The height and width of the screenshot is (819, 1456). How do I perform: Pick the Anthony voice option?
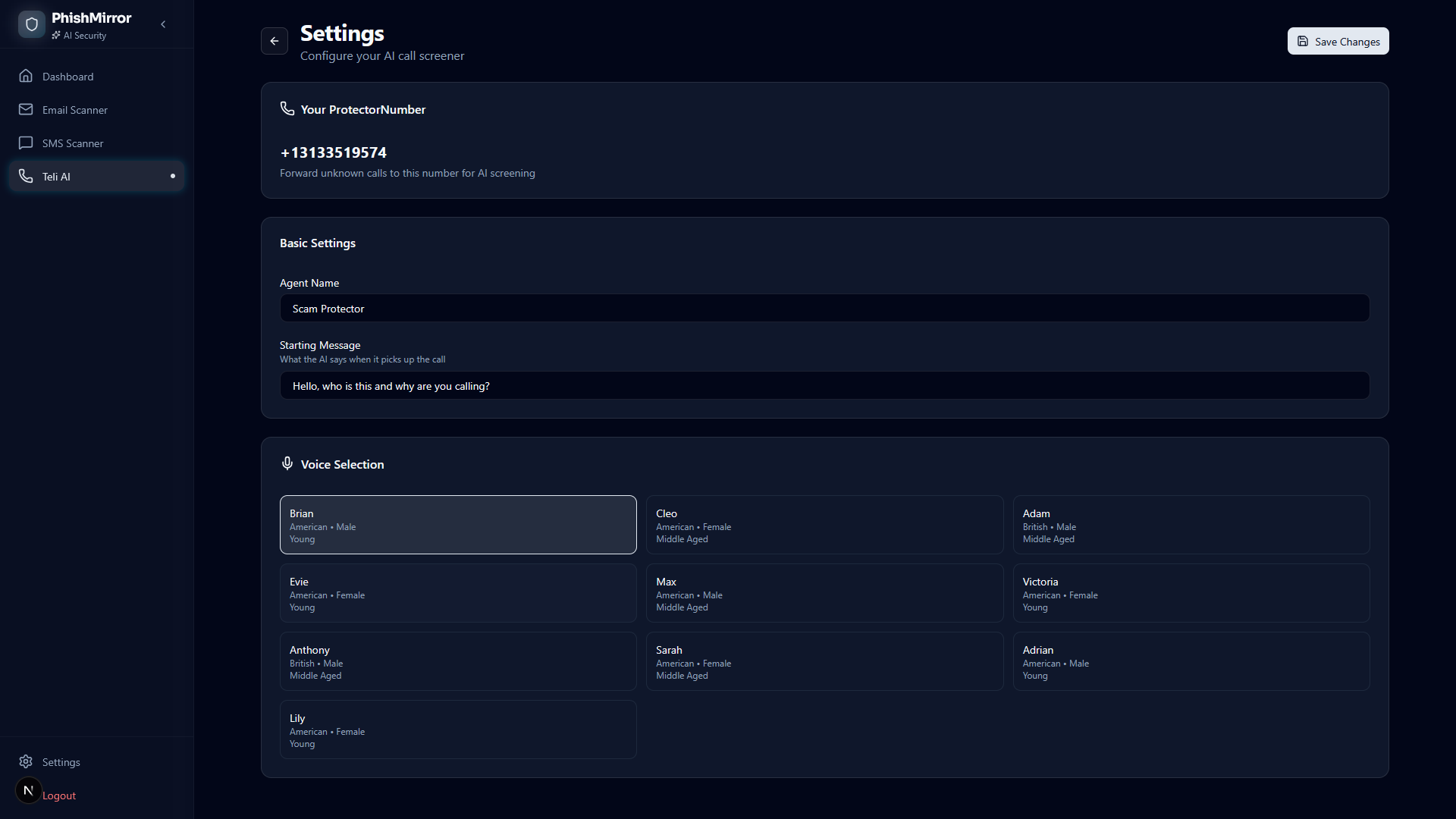click(x=458, y=661)
